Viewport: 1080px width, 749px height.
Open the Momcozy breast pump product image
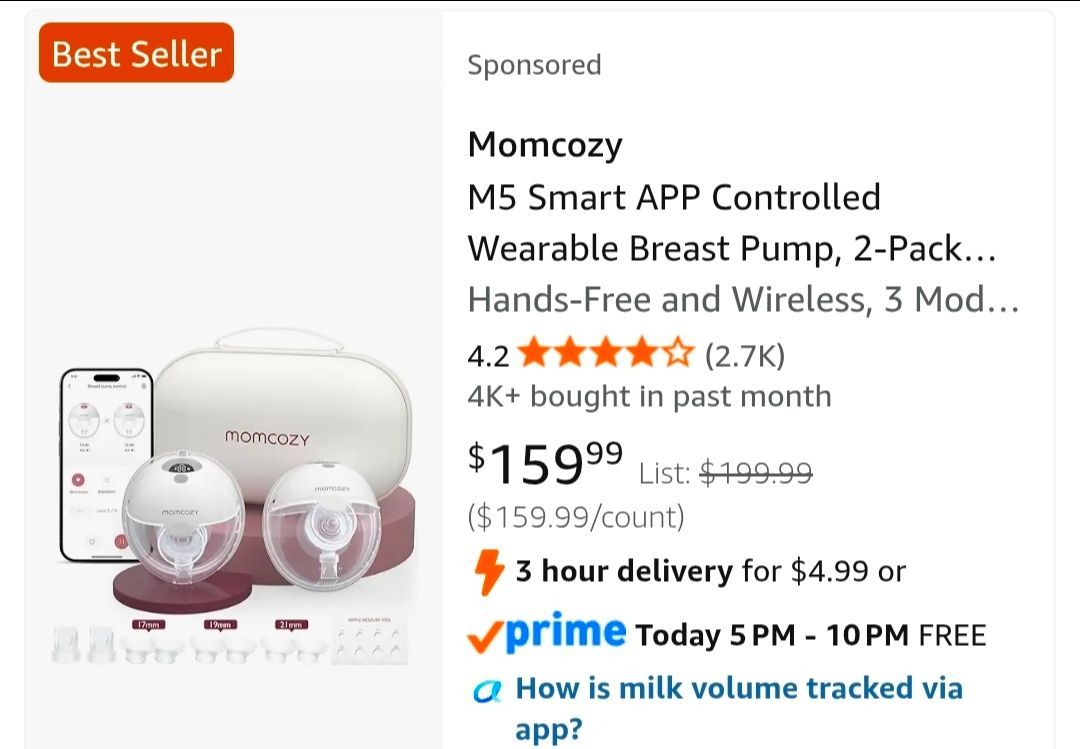[234, 496]
